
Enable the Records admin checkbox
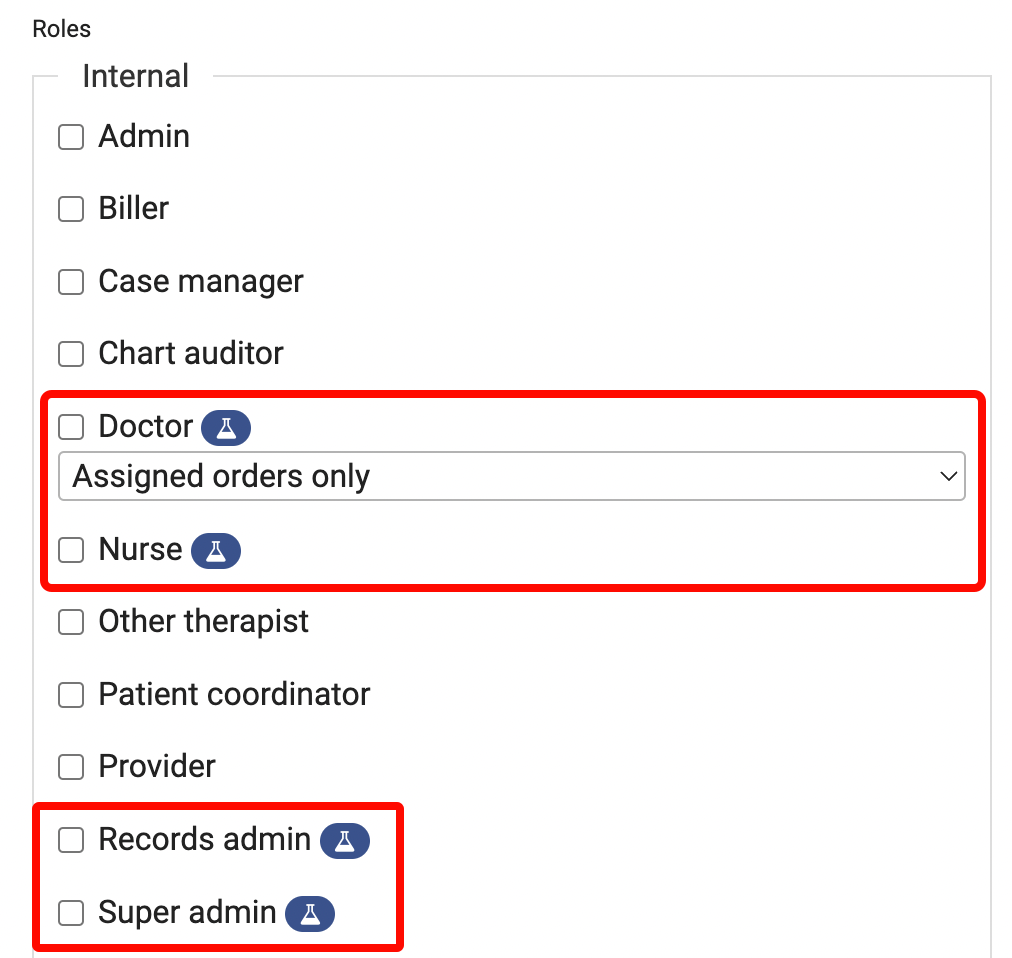pos(71,840)
